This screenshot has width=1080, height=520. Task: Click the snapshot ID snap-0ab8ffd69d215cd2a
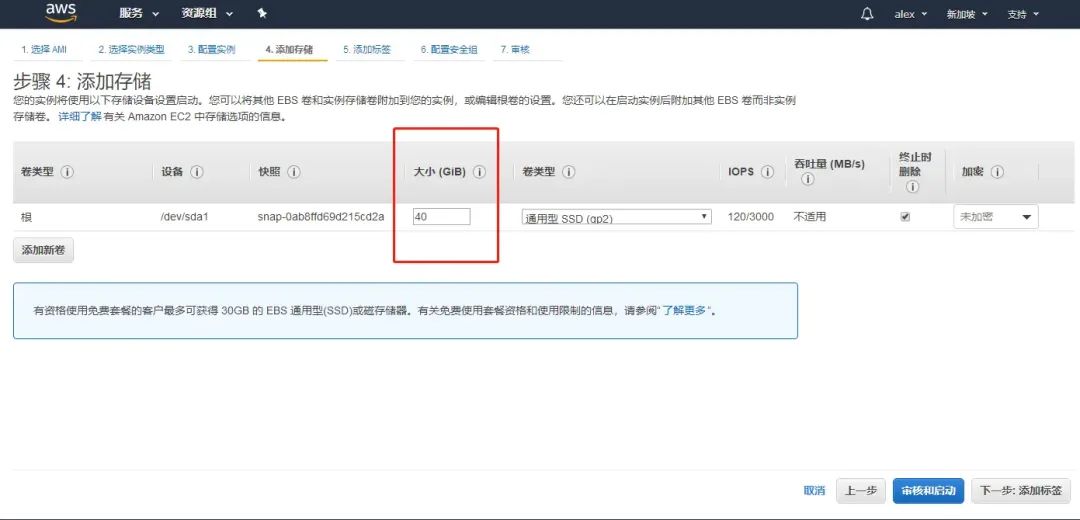coord(321,217)
